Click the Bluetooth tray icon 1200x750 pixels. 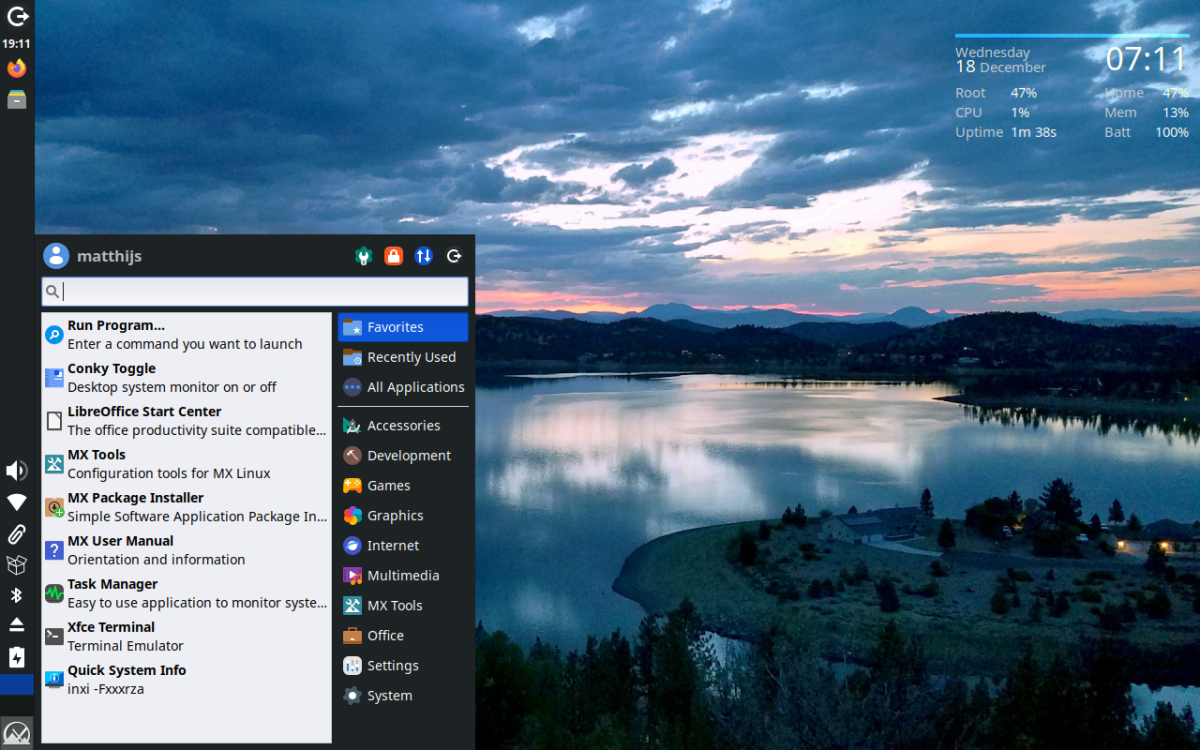[x=17, y=595]
